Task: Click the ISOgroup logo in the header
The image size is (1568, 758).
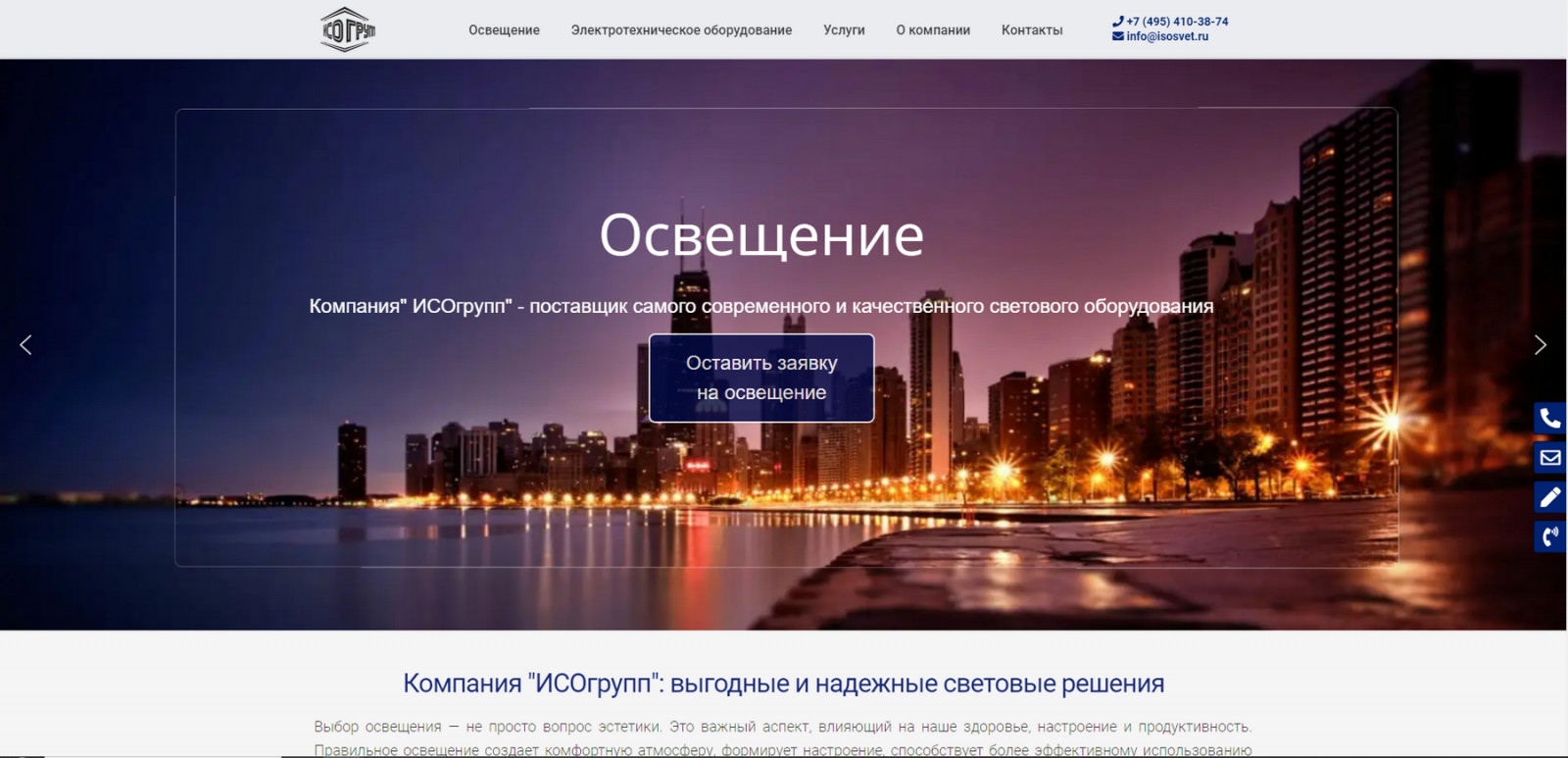Action: pyautogui.click(x=348, y=29)
